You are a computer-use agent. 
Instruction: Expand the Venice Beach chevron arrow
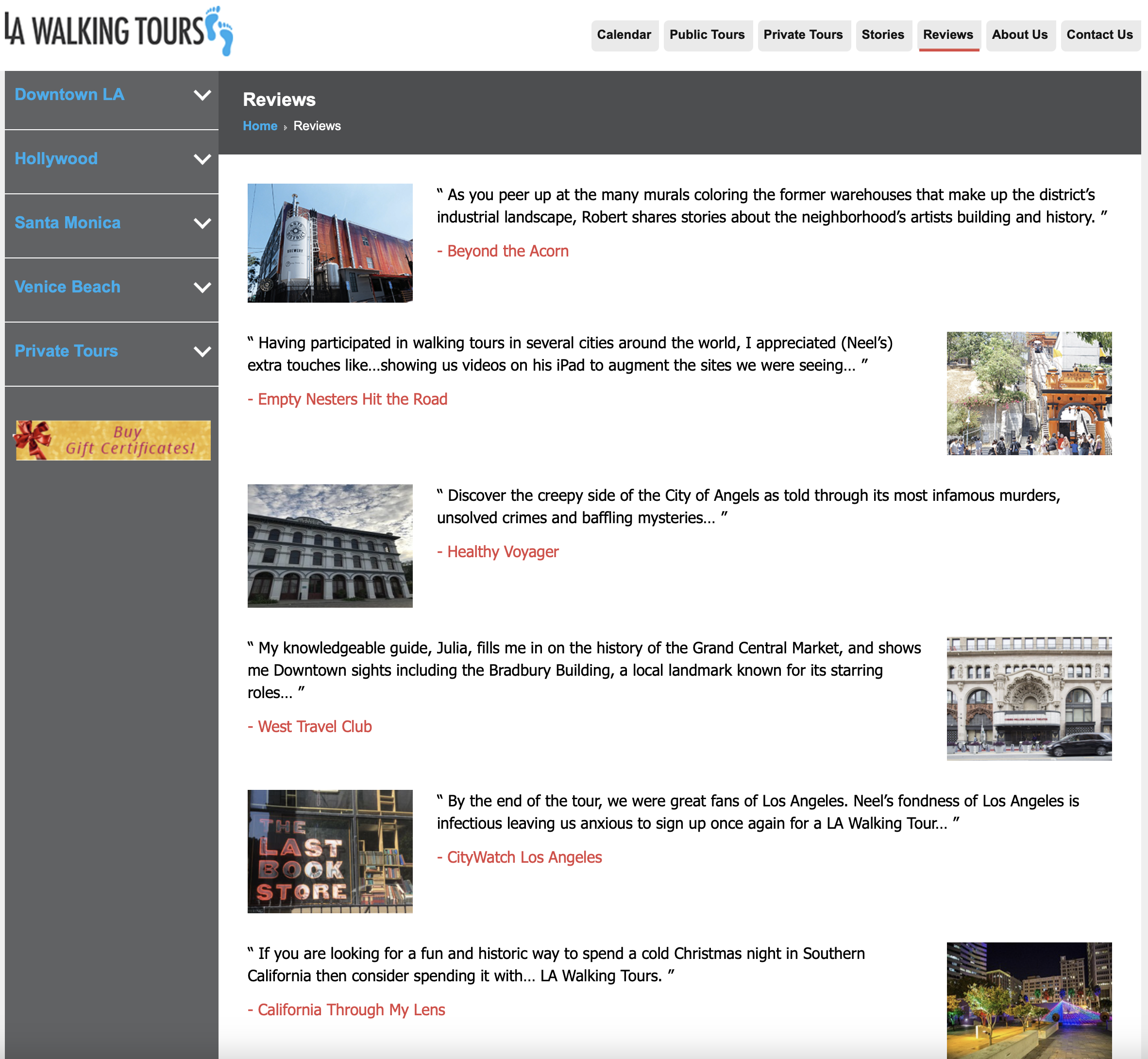click(202, 288)
